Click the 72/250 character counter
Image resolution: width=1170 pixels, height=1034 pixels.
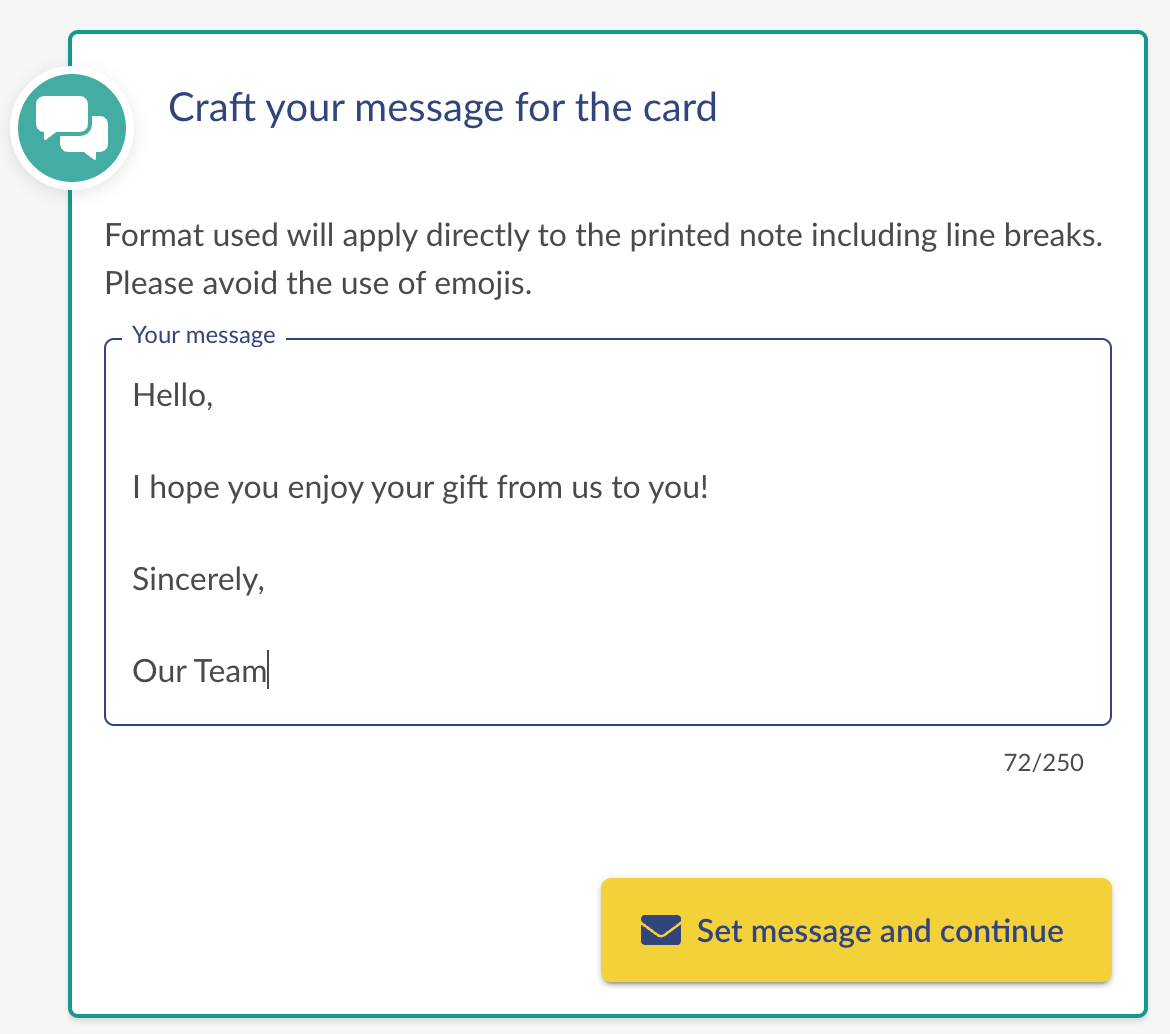click(1043, 762)
